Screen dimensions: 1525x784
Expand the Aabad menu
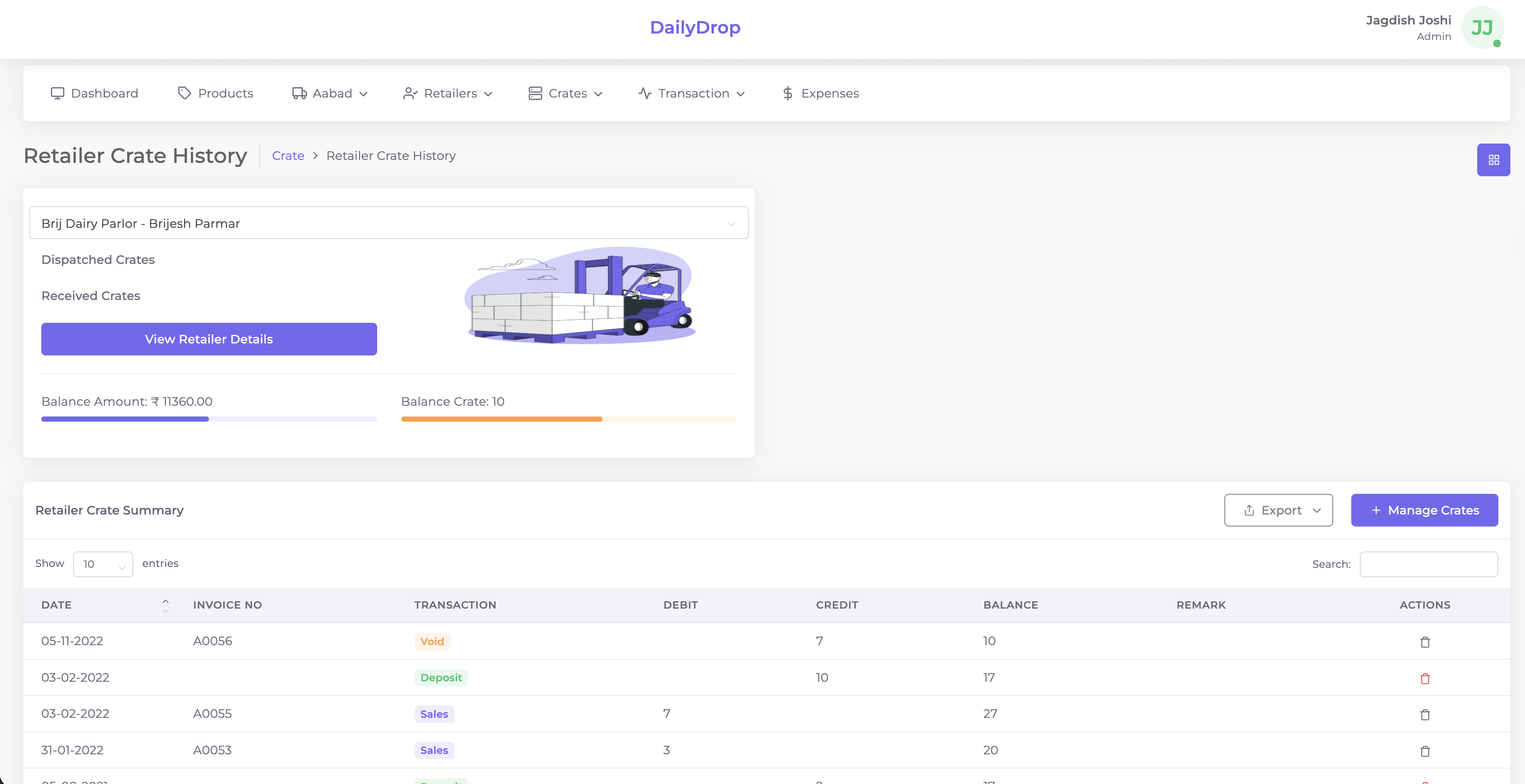click(x=330, y=94)
